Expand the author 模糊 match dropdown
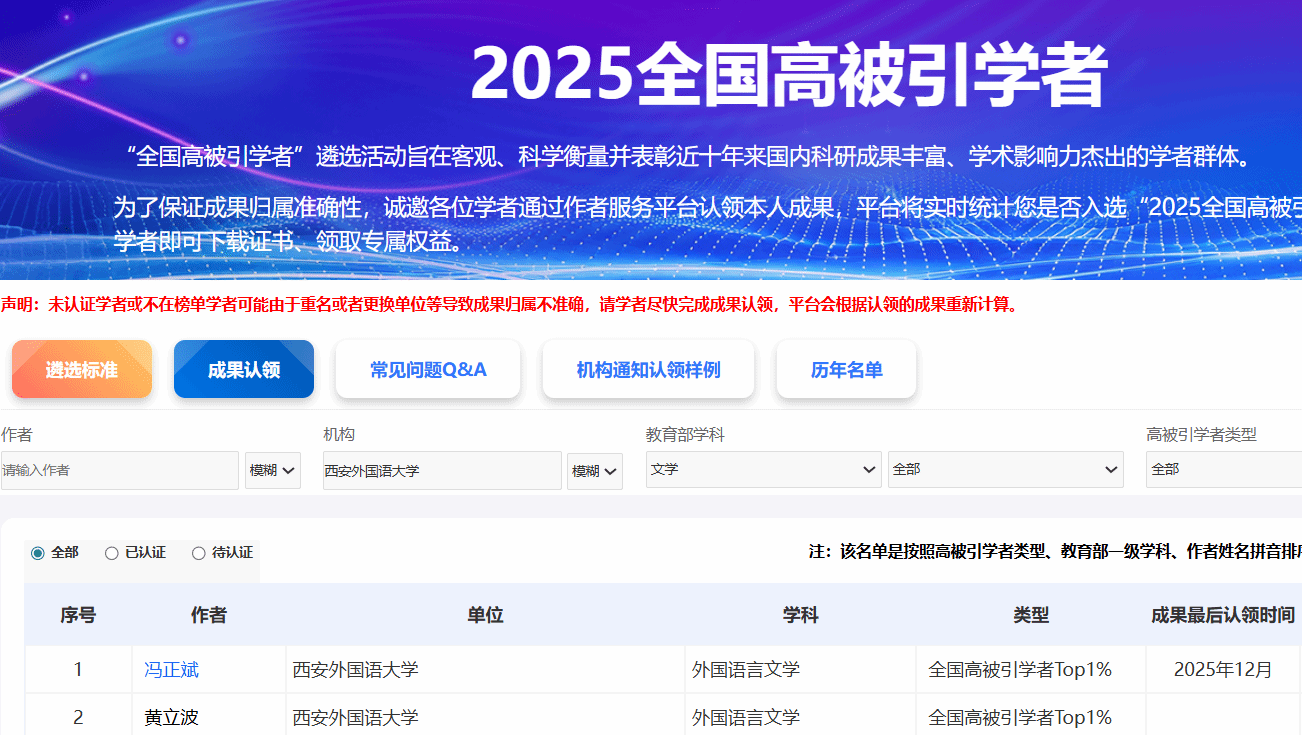The height and width of the screenshot is (735, 1302). [273, 470]
